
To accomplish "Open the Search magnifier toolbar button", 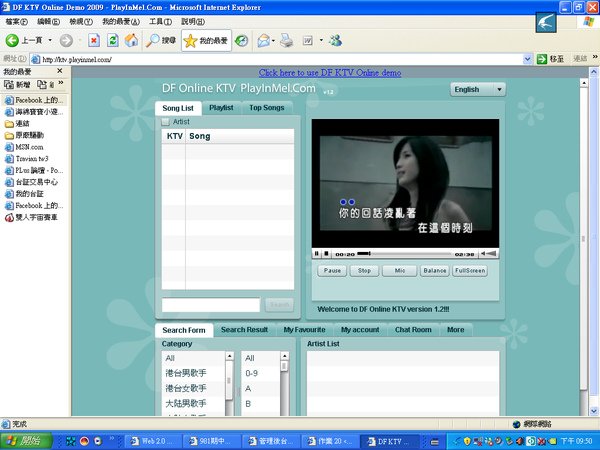I will [x=160, y=40].
